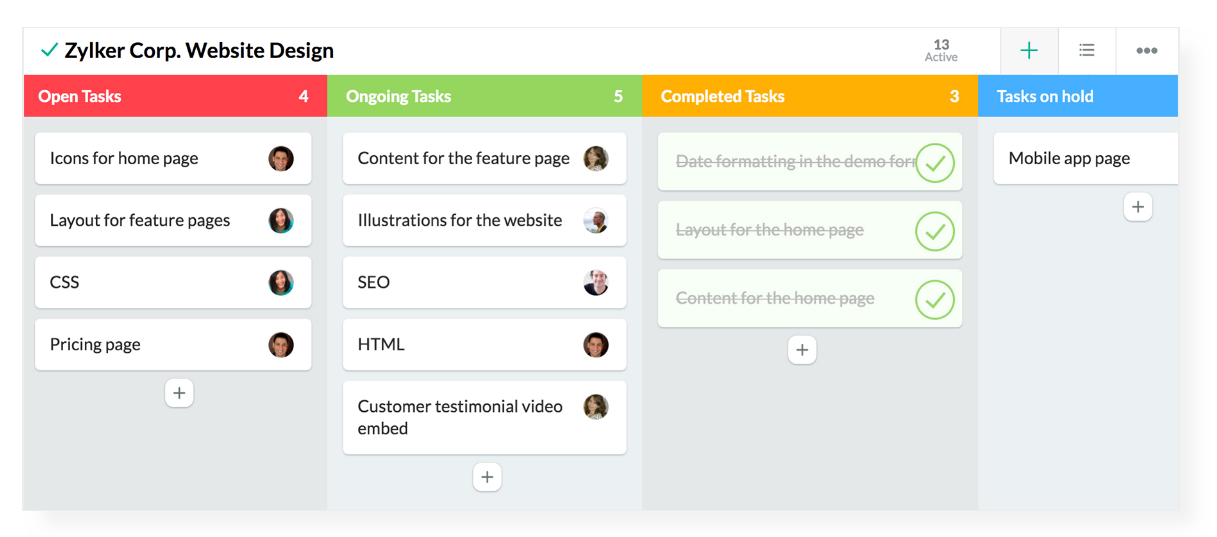Add a card under Ongoing Tasks column

tap(487, 477)
